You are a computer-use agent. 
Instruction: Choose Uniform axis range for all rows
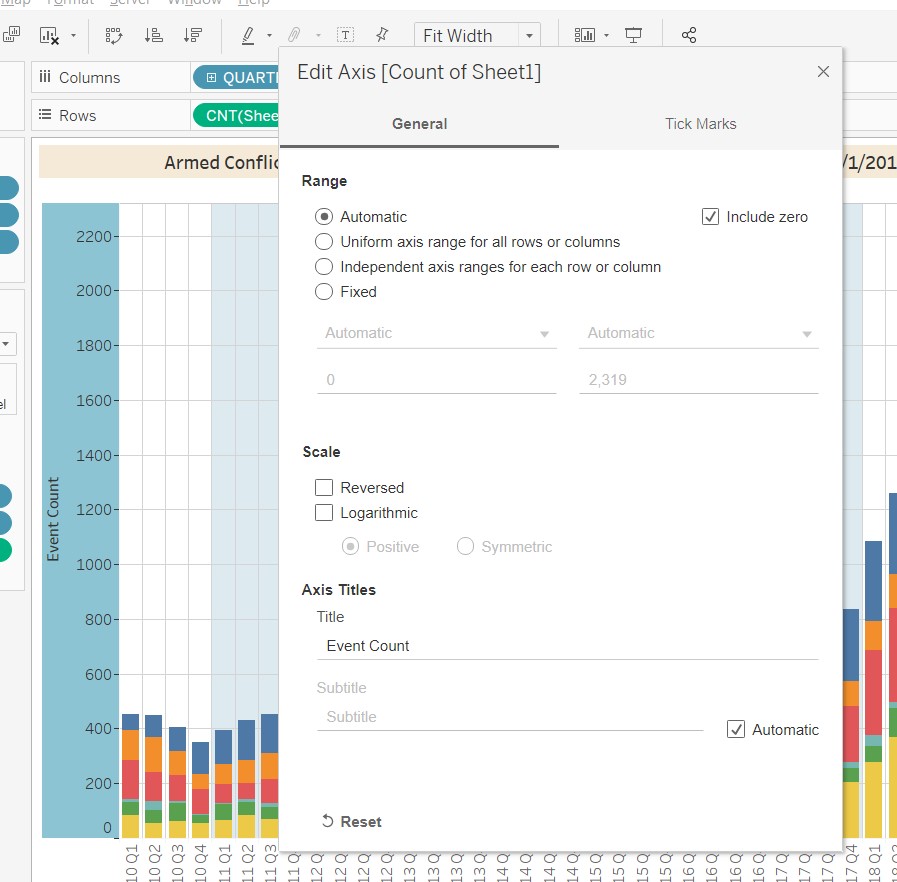[x=324, y=242]
